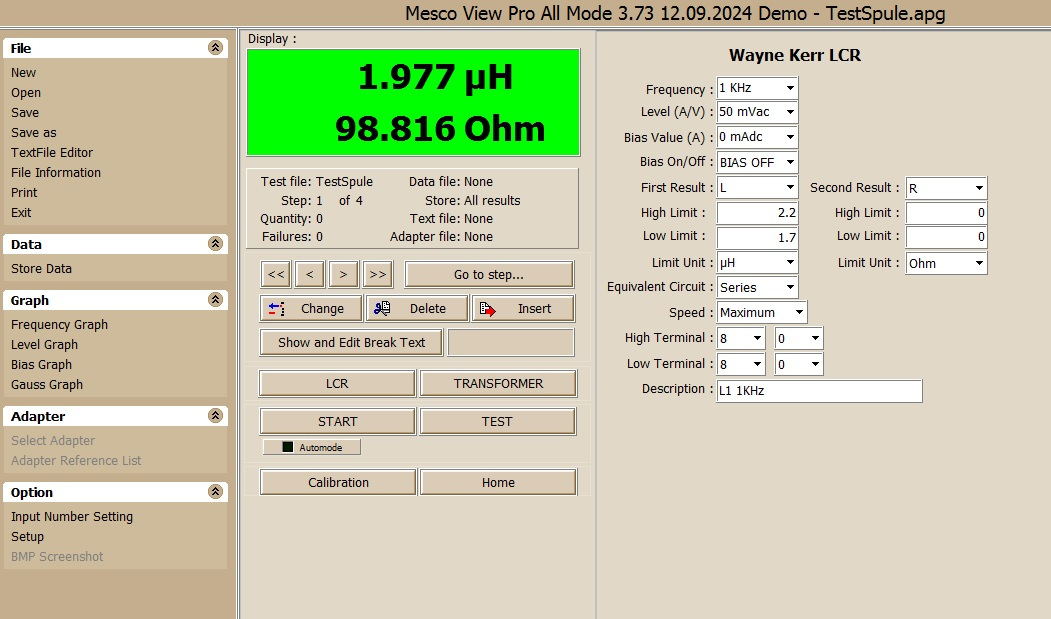The height and width of the screenshot is (619, 1051).
Task: Open the Speed dropdown
Action: 798,313
